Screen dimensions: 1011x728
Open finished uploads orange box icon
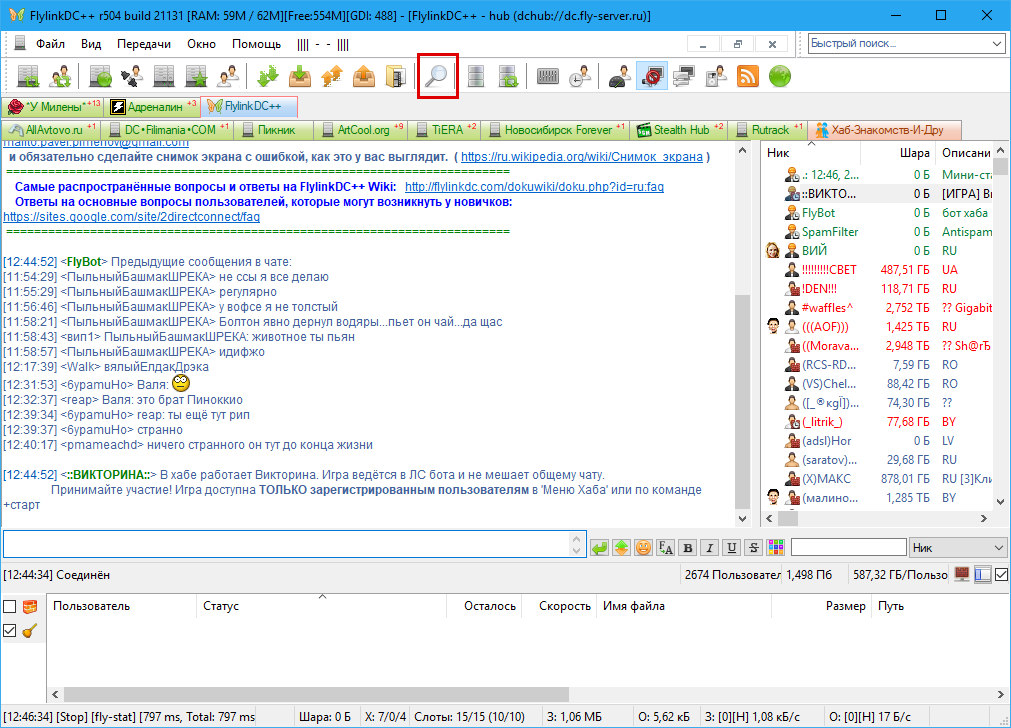pos(364,76)
